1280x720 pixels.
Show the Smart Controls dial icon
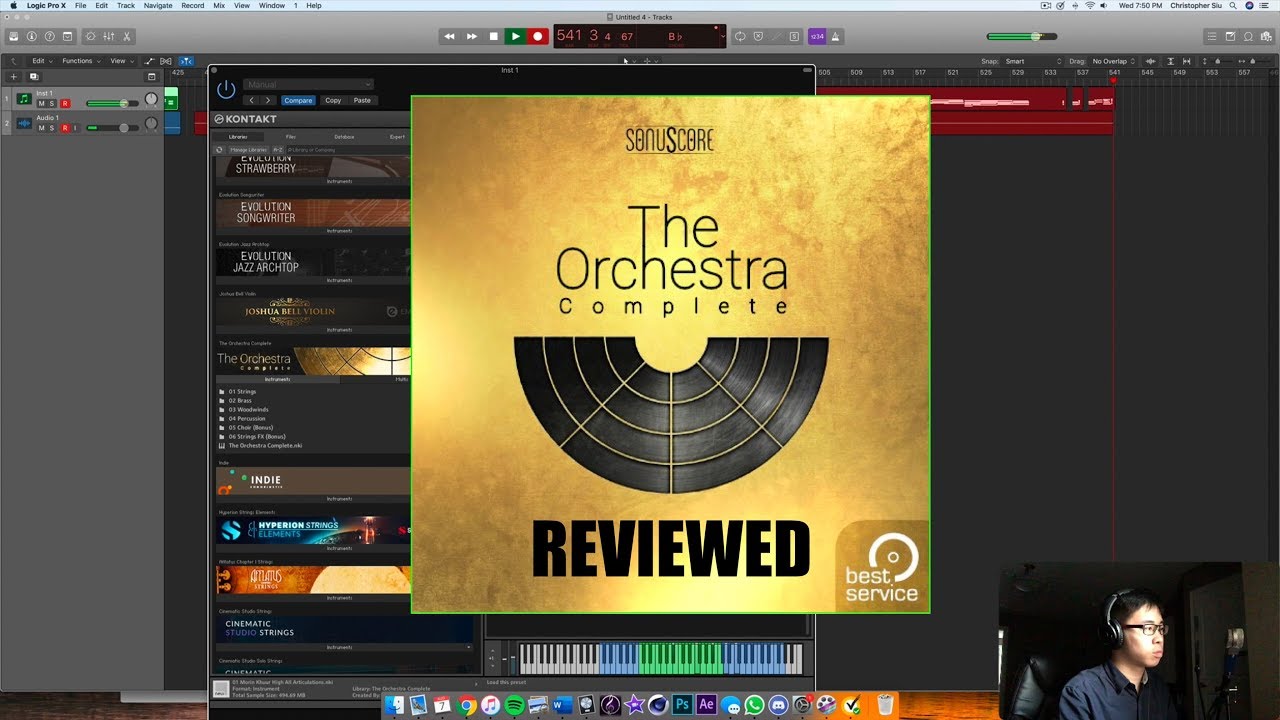[91, 36]
